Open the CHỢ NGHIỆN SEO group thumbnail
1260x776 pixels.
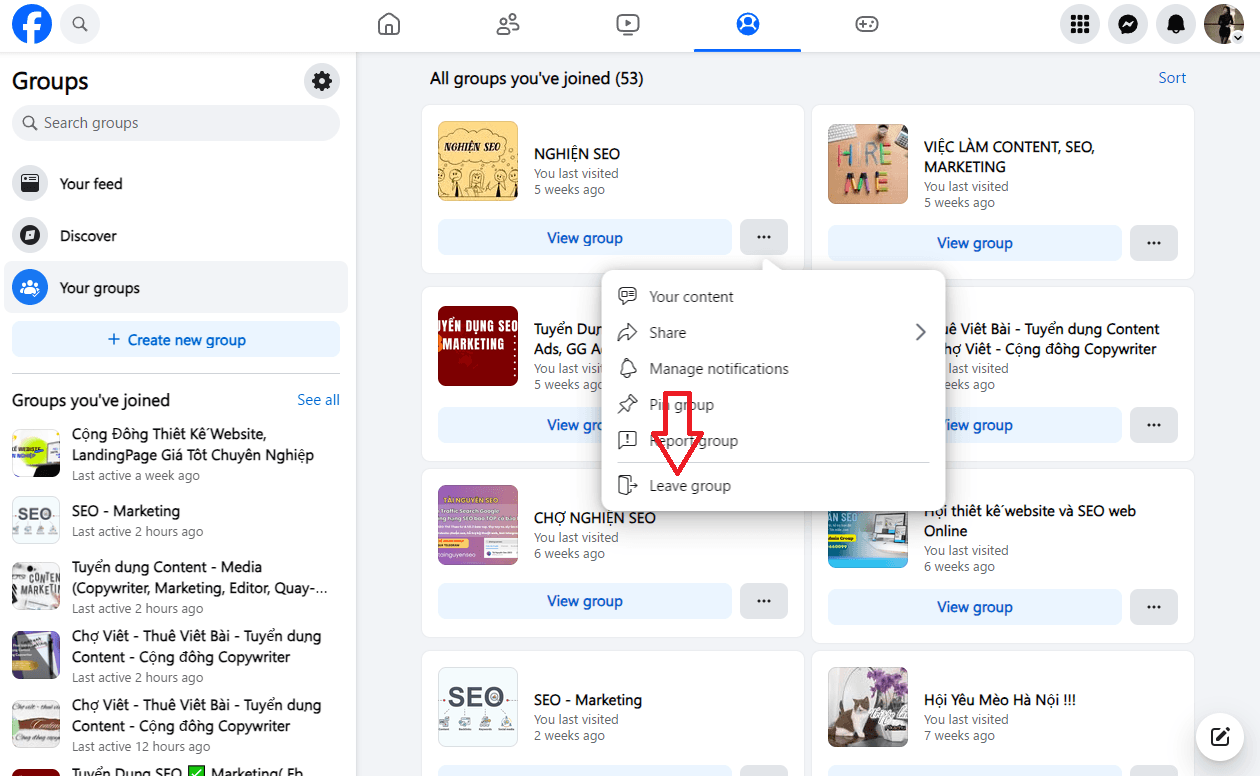point(478,526)
